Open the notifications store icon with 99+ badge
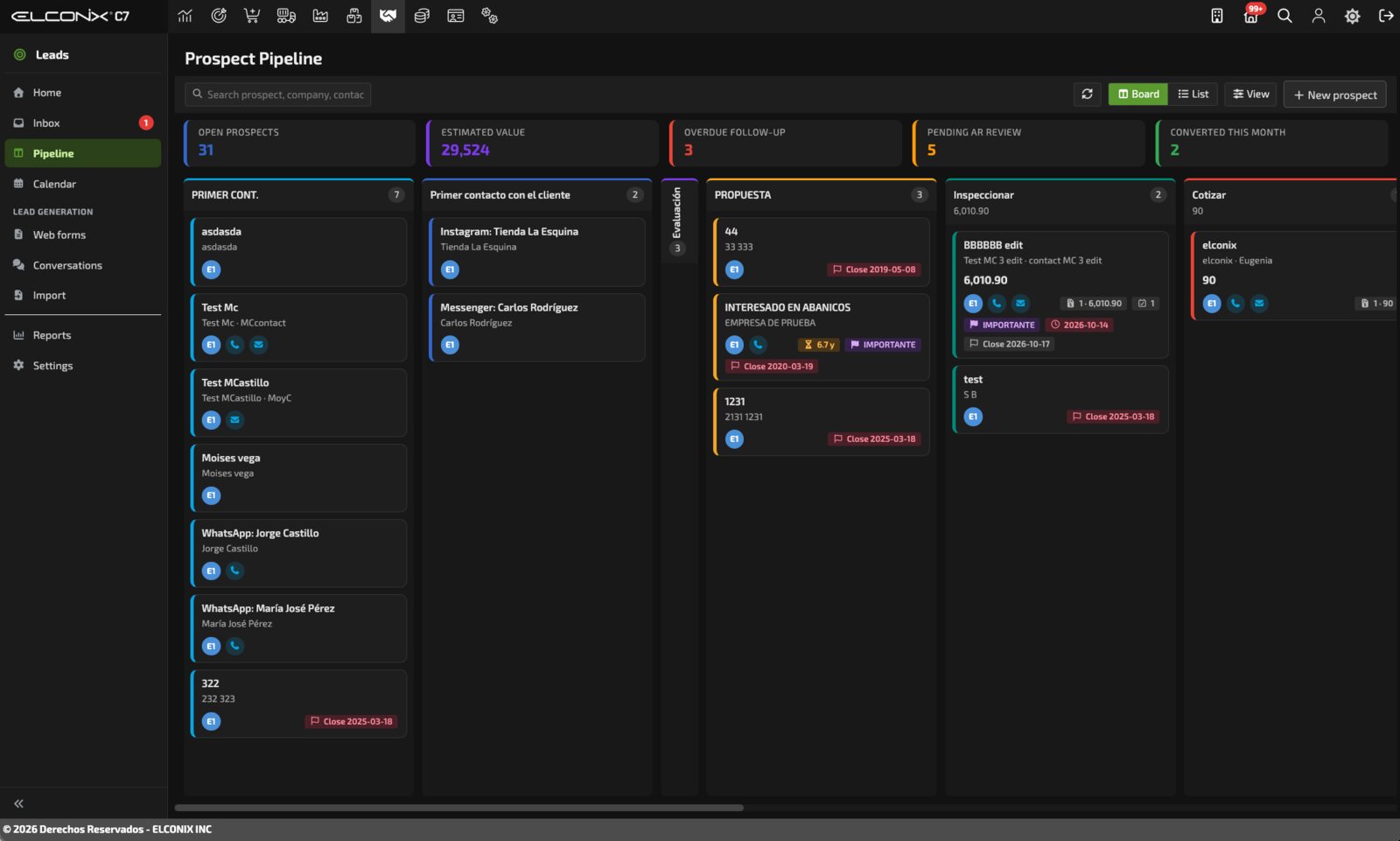The image size is (1400, 841). click(x=1251, y=16)
